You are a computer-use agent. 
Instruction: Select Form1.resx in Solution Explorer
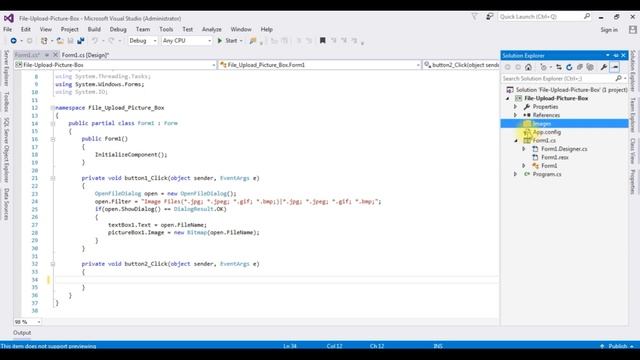pyautogui.click(x=555, y=158)
